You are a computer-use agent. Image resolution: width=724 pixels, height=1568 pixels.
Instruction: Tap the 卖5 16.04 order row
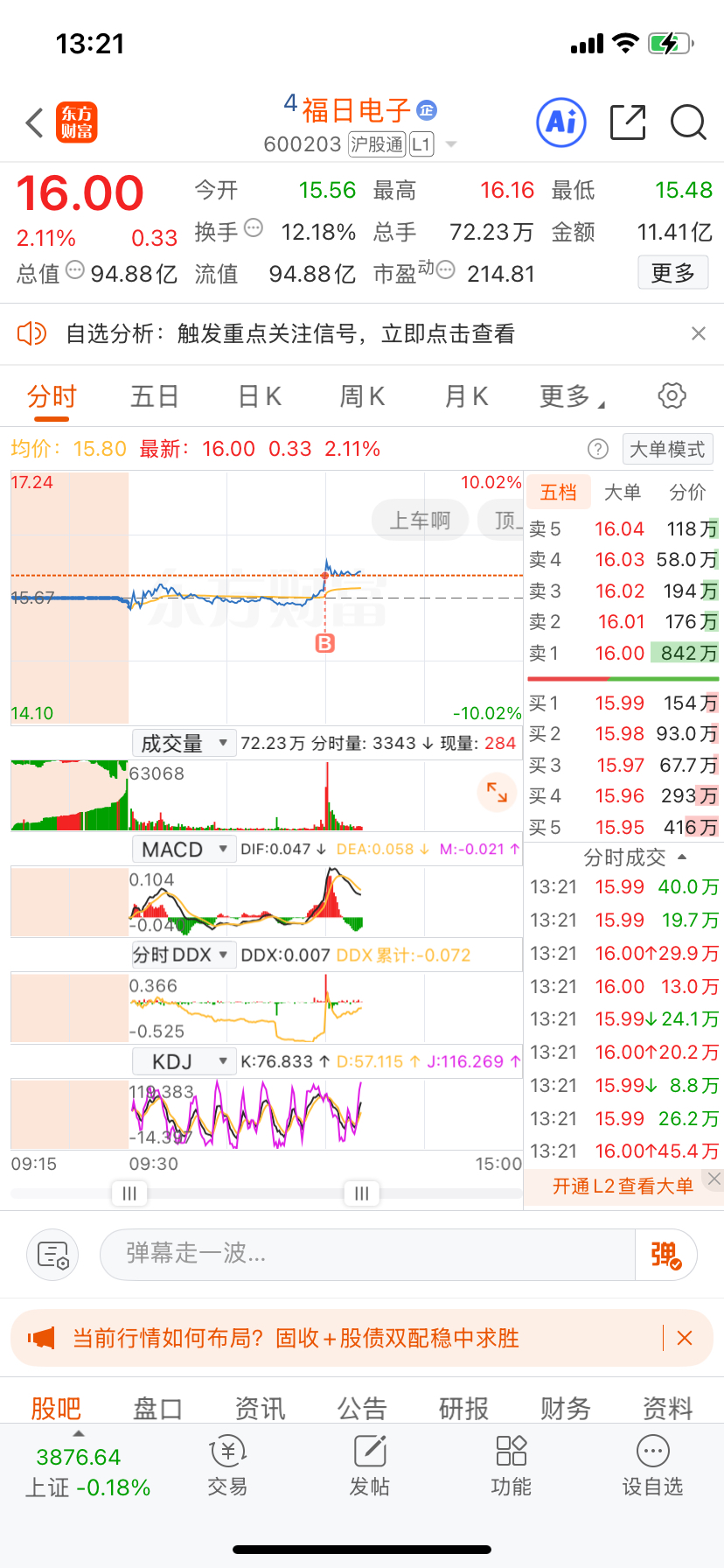623,528
